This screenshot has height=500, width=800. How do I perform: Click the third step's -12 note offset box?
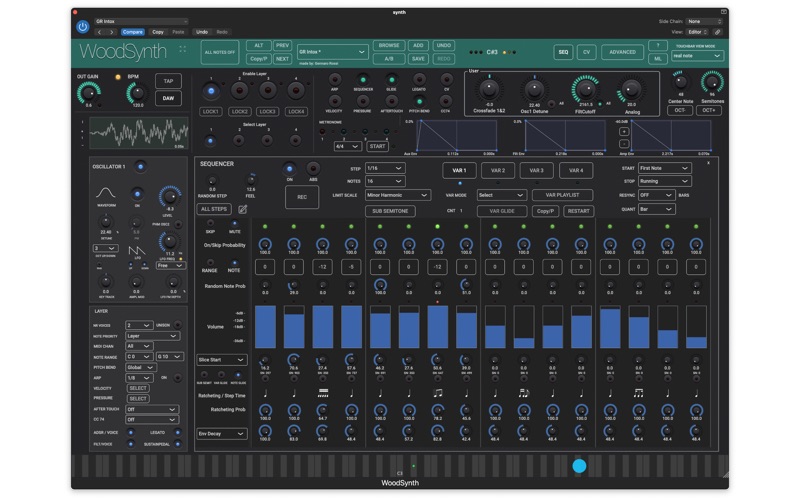click(x=322, y=267)
